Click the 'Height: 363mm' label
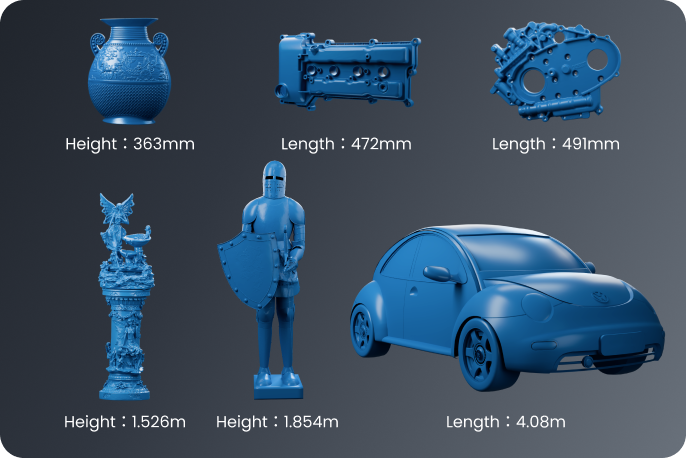 (130, 144)
